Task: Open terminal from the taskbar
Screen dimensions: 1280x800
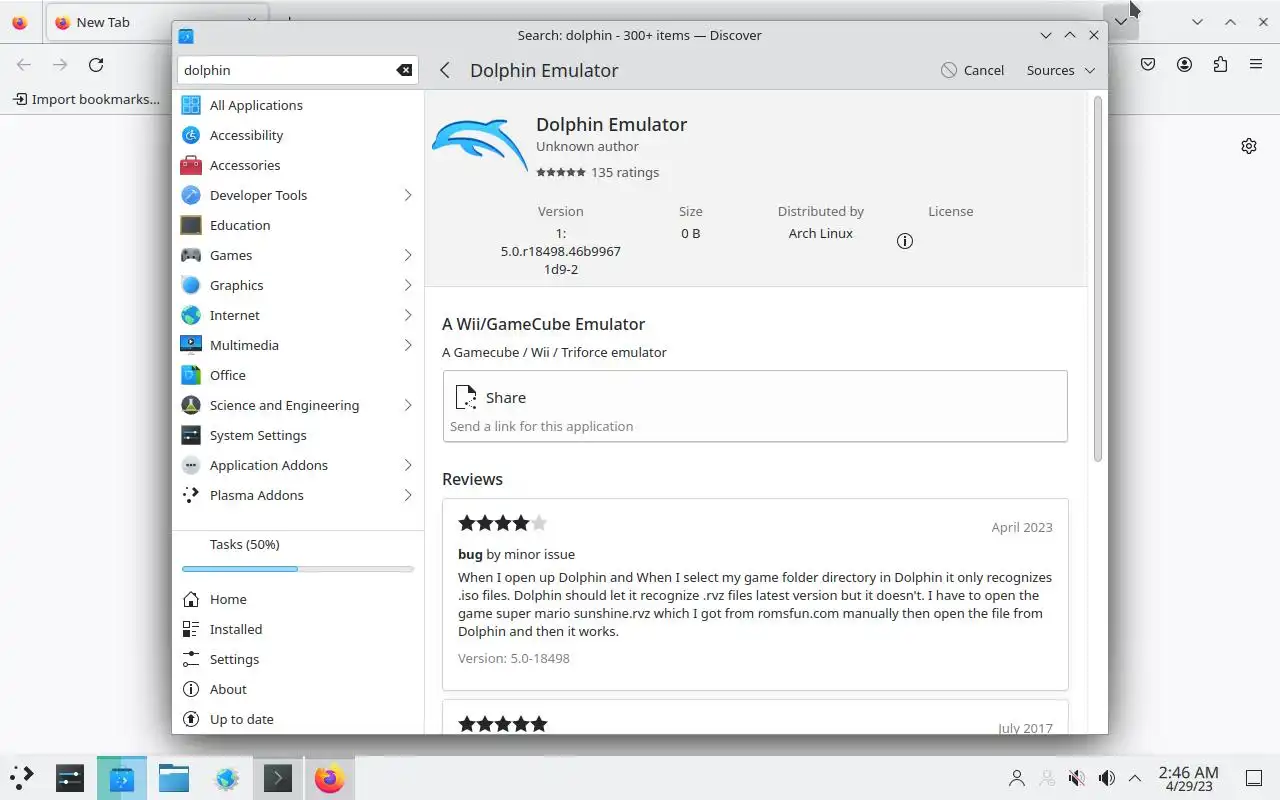Action: [x=277, y=778]
